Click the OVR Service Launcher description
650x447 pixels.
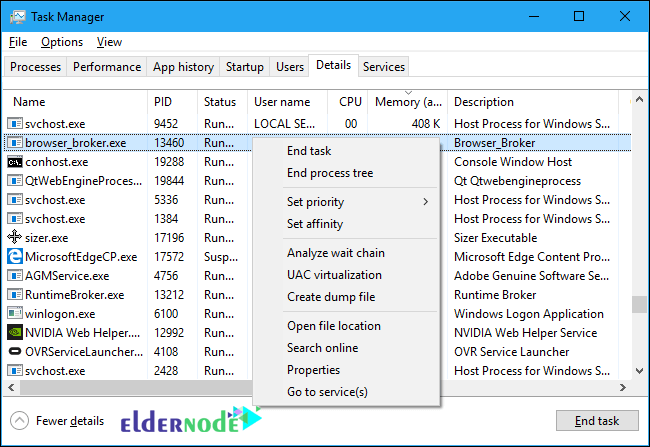pos(512,352)
